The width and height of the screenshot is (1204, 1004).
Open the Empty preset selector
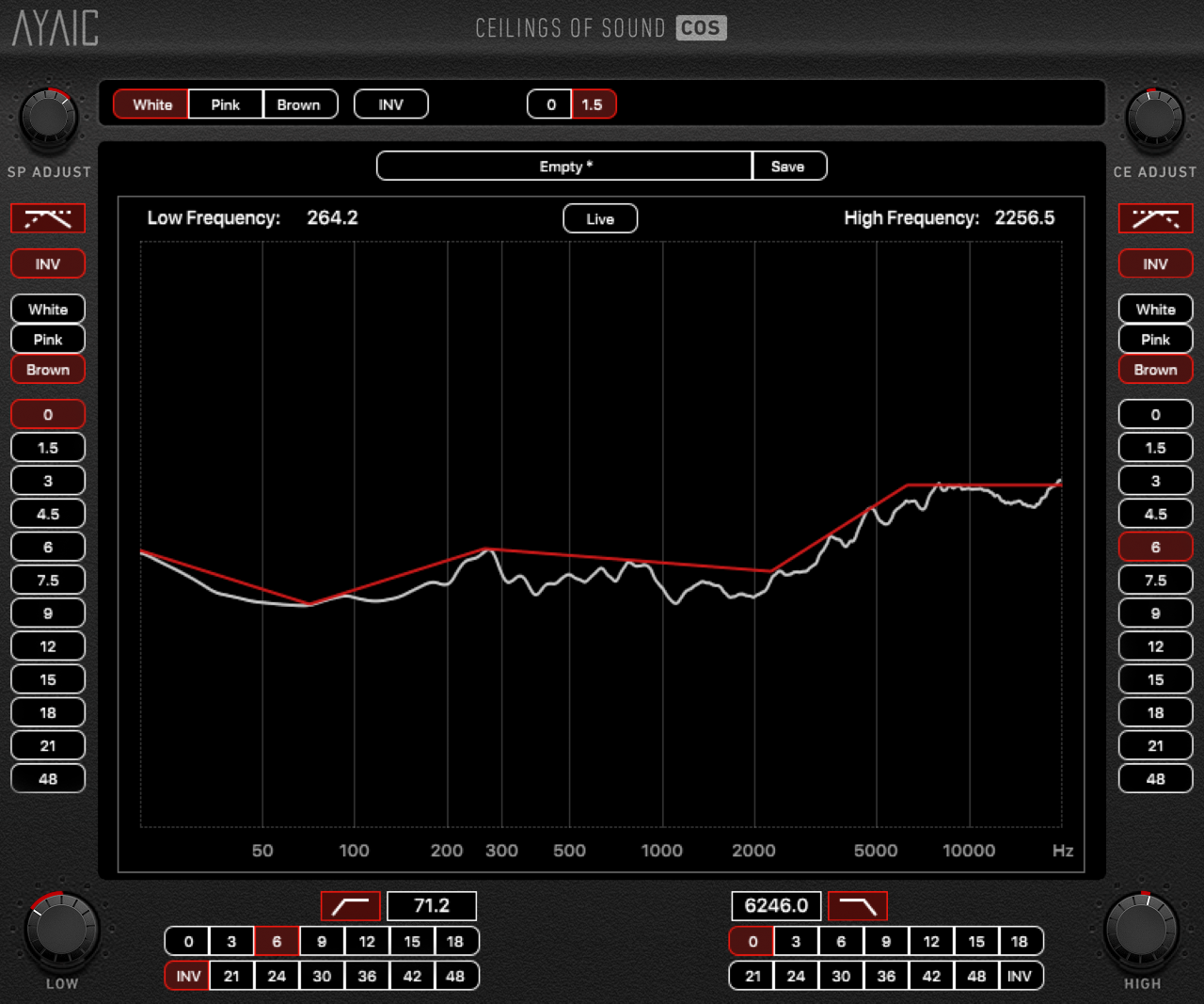pos(564,167)
